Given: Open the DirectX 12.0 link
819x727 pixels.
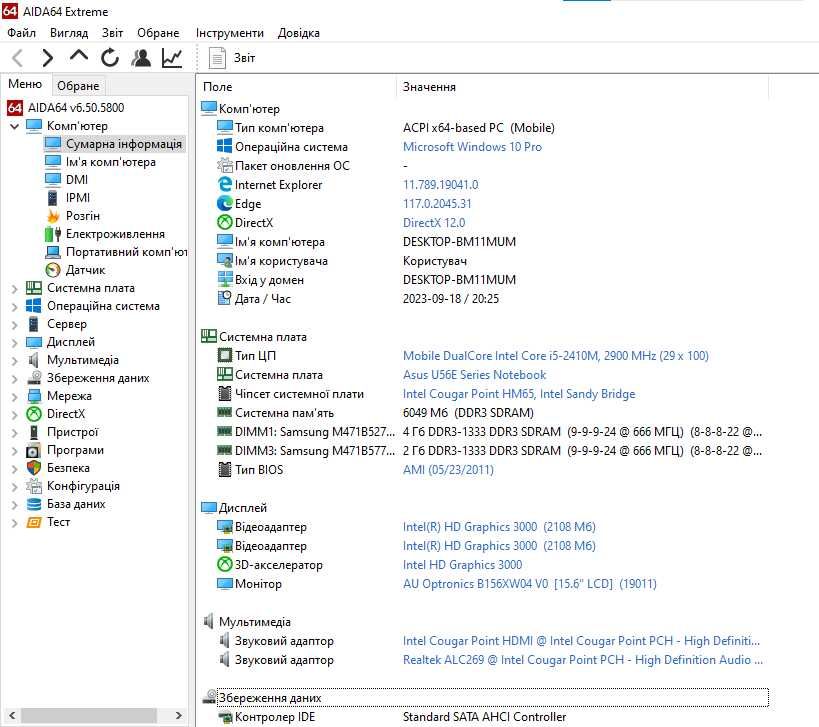Looking at the screenshot, I should click(x=434, y=223).
